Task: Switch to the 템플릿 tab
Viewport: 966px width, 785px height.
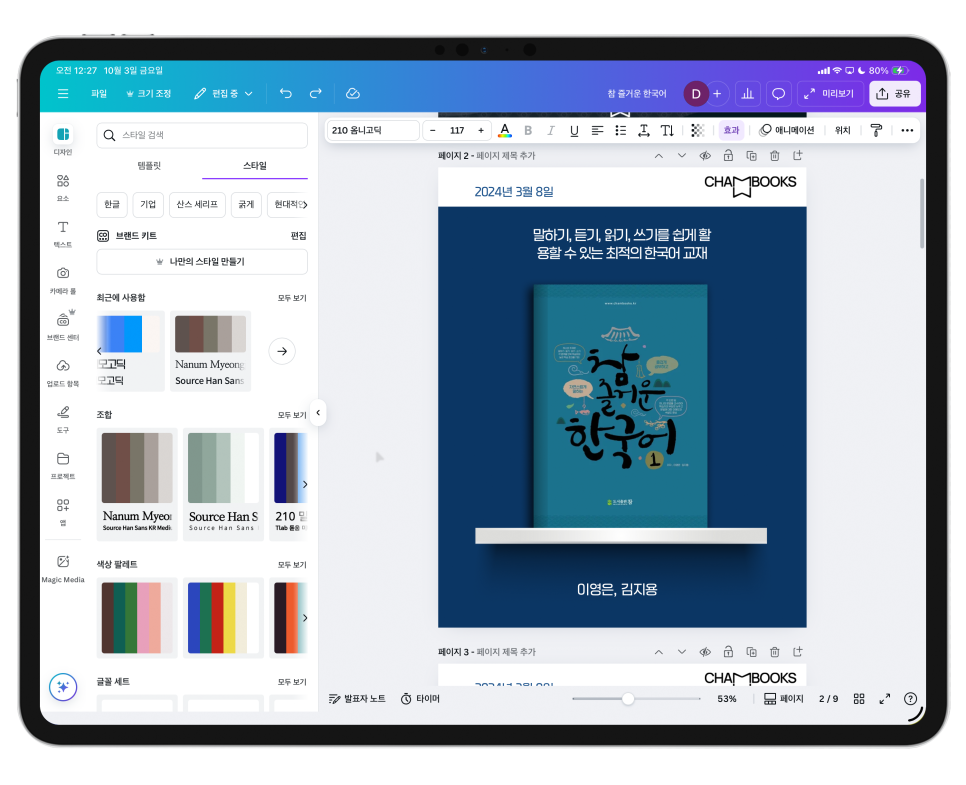Action: [149, 166]
